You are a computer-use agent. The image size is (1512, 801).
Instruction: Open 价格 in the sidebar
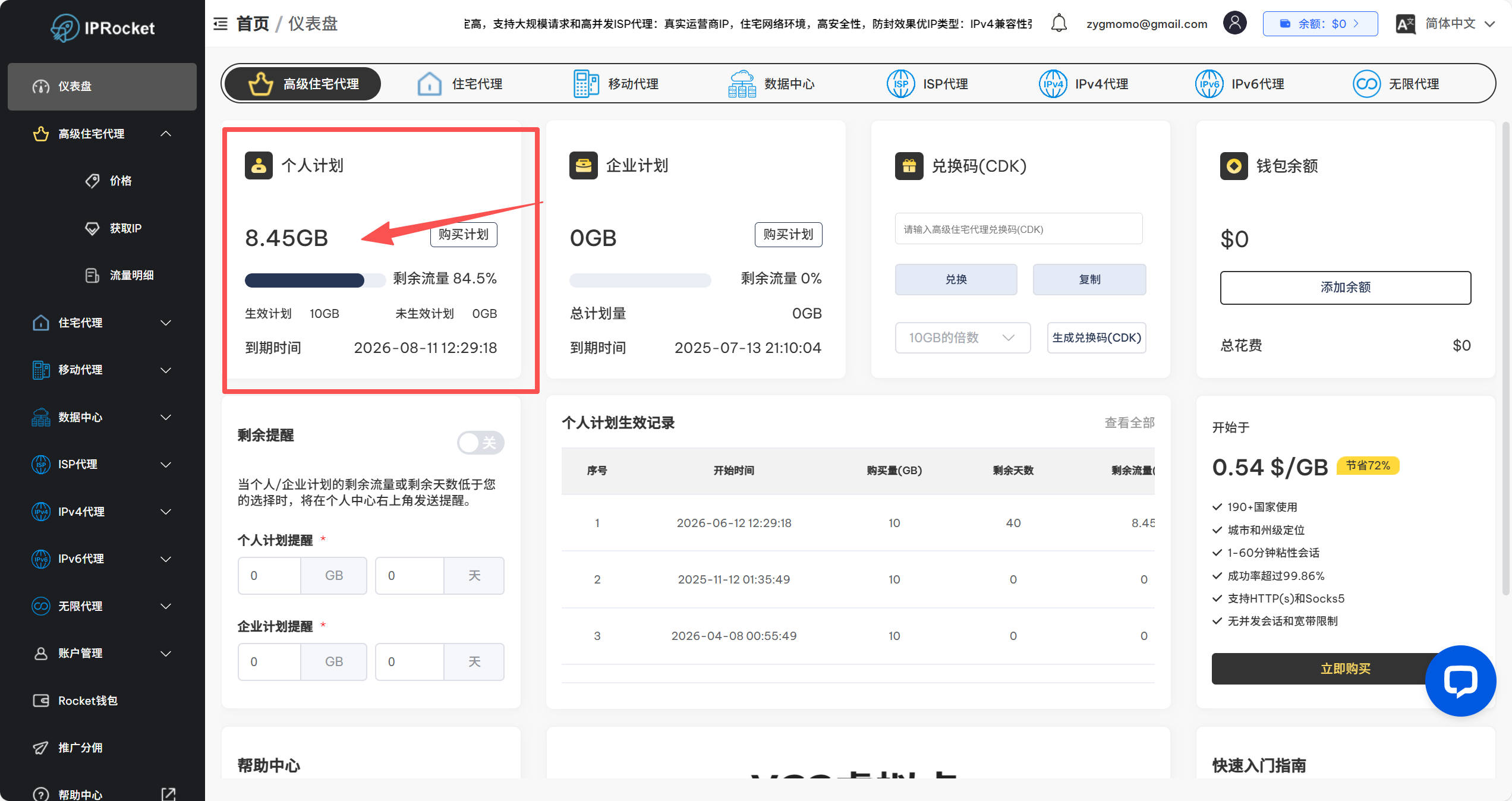[120, 181]
